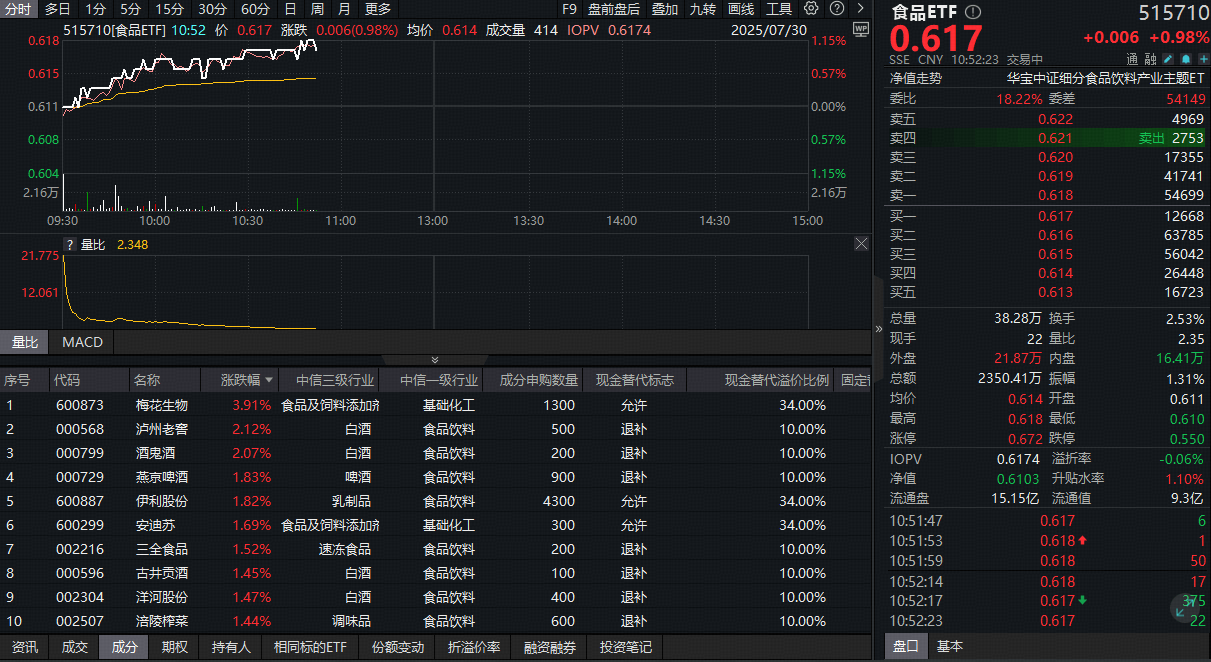Click the help question mark icon
Viewport: 1211px width, 662px height.
[x=837, y=8]
